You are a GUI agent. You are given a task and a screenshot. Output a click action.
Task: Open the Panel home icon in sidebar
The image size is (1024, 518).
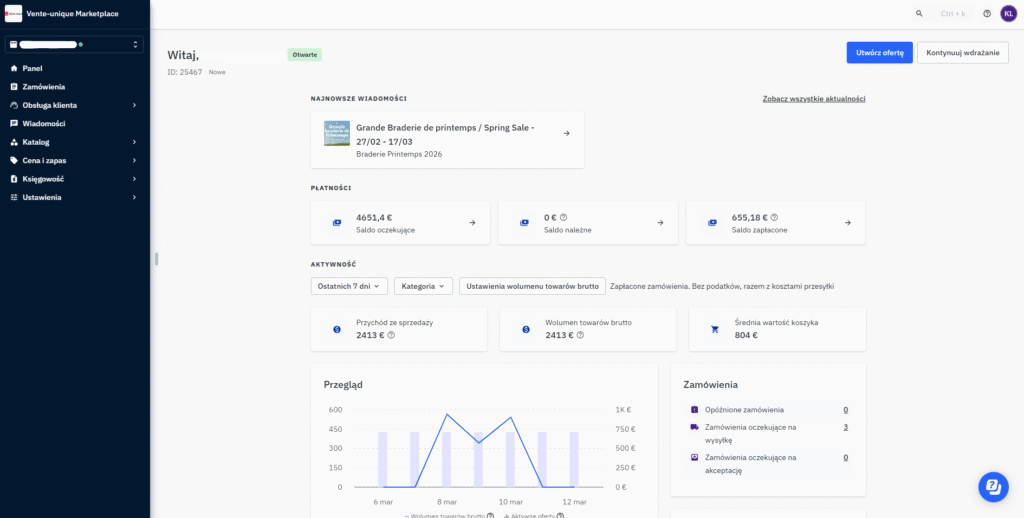pos(14,68)
